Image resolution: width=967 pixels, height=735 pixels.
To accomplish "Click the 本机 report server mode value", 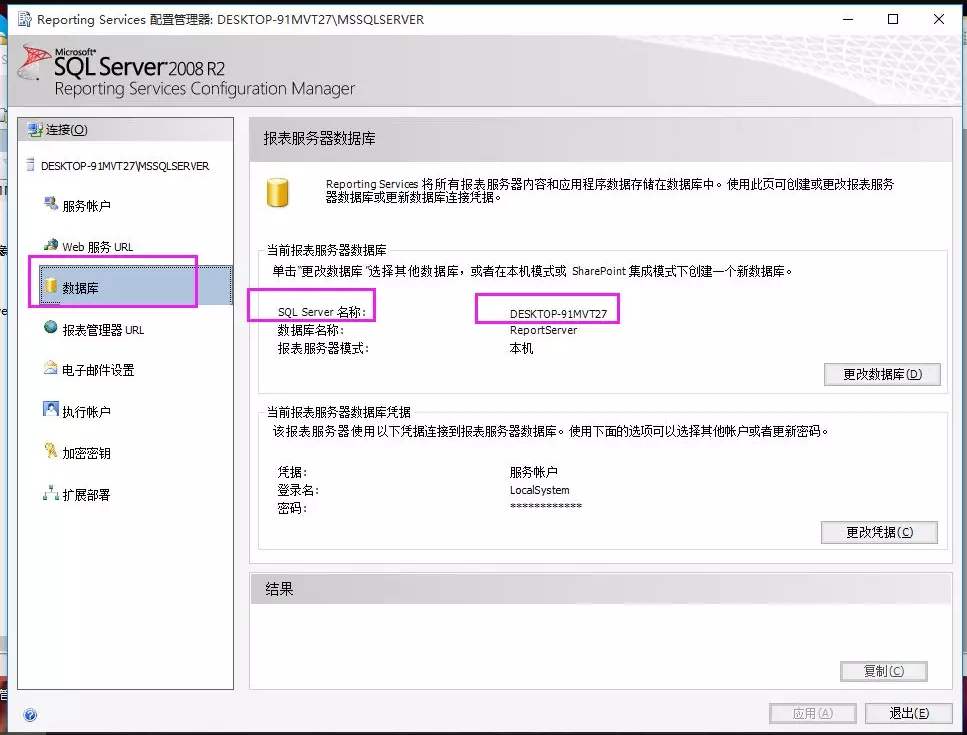I will point(521,348).
